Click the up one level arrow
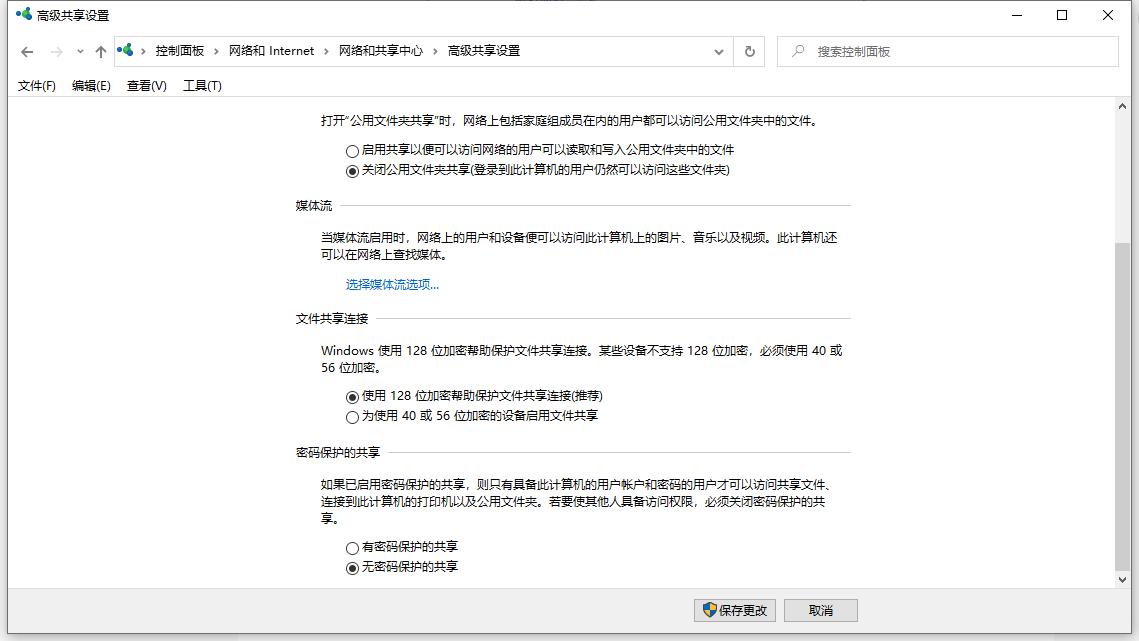This screenshot has height=641, width=1139. point(100,51)
